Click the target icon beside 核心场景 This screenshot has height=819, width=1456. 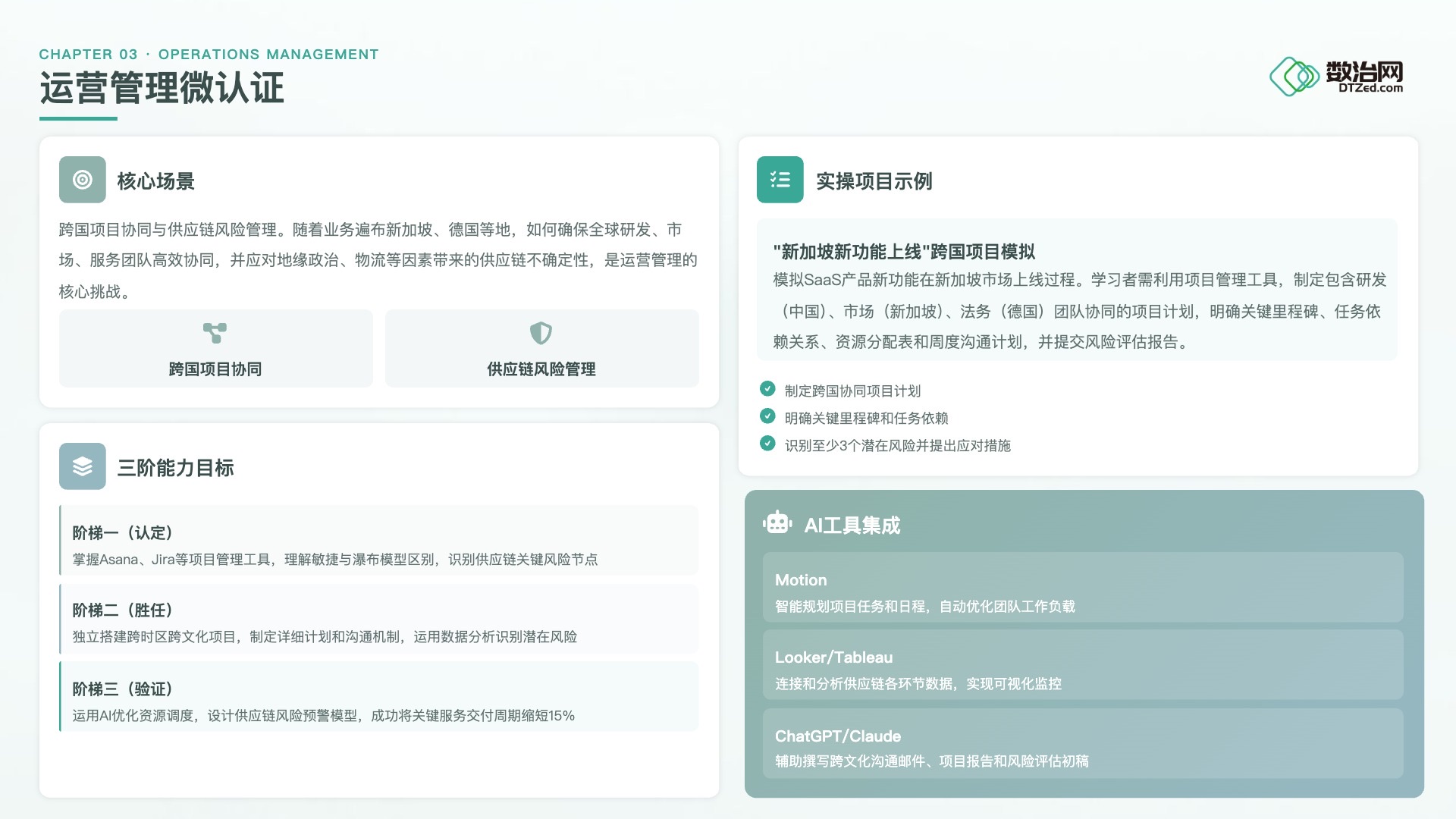82,180
